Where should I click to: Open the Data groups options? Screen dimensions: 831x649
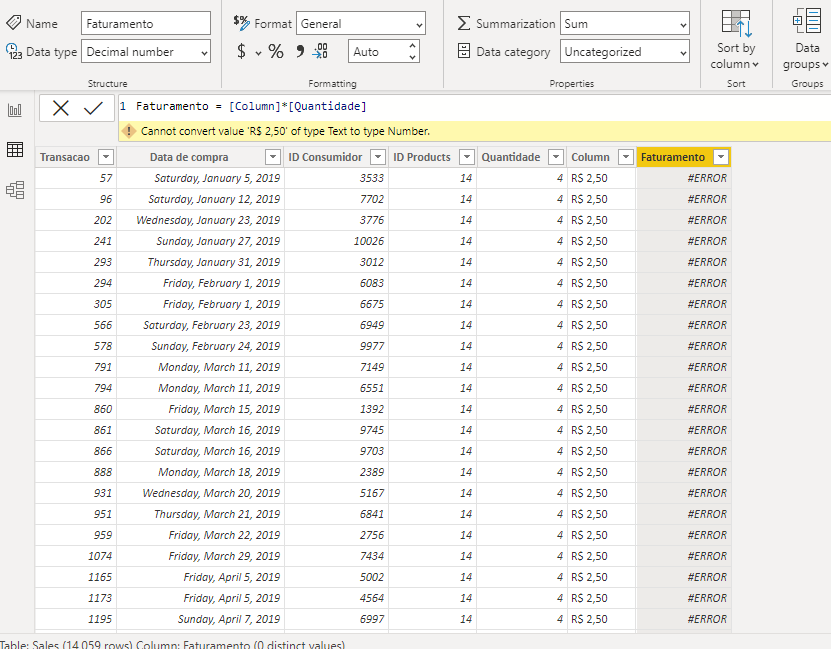(806, 40)
